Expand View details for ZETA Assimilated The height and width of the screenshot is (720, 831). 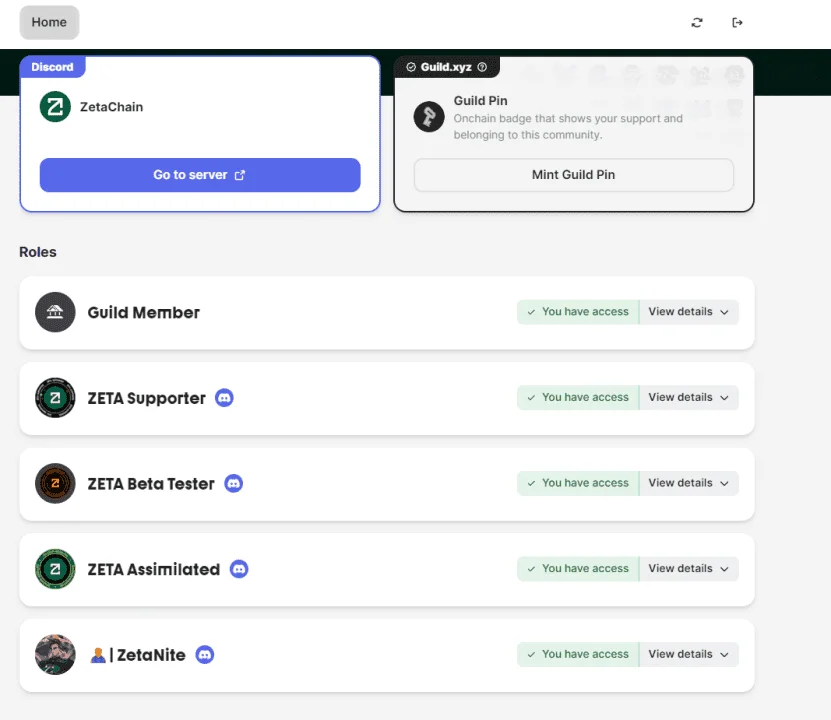click(688, 568)
